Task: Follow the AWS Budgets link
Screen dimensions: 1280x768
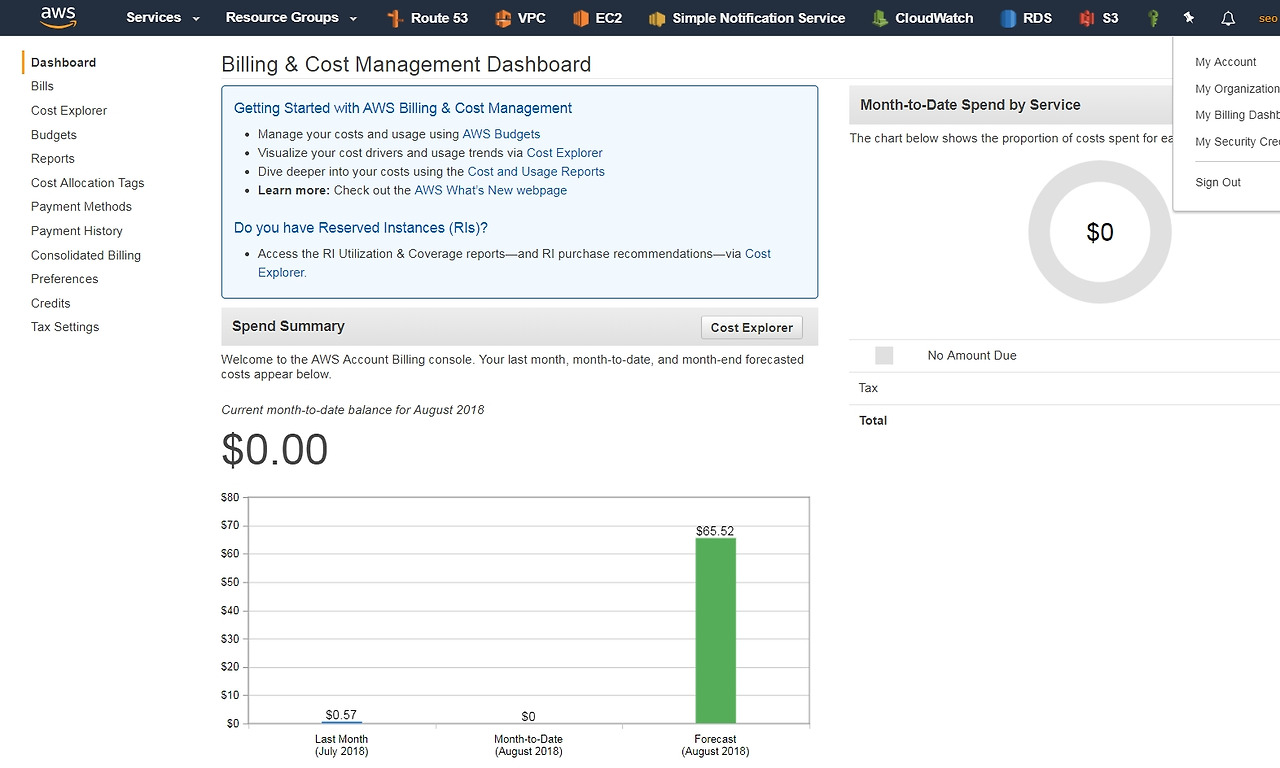Action: (x=501, y=134)
